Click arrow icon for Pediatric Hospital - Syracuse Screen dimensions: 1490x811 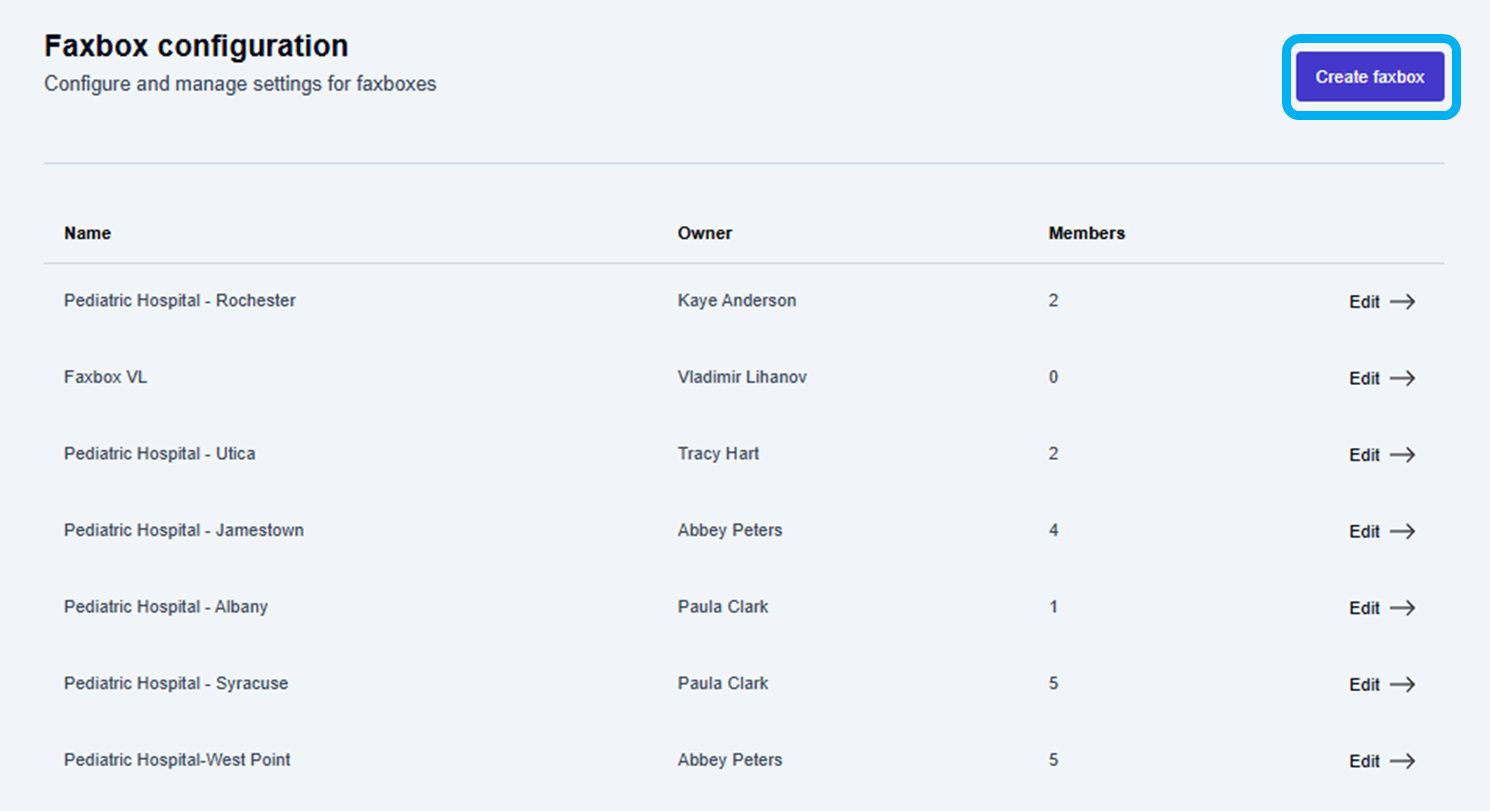1403,685
